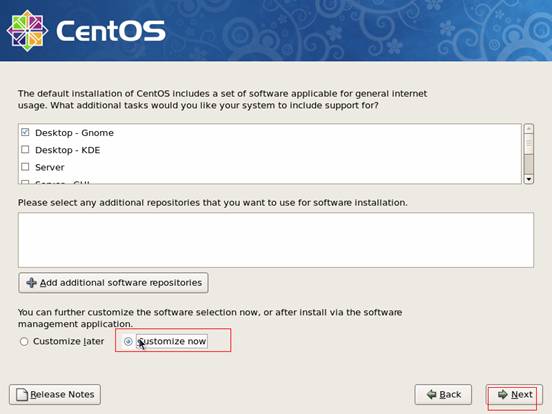Click the task list scrollbar handle

point(528,165)
